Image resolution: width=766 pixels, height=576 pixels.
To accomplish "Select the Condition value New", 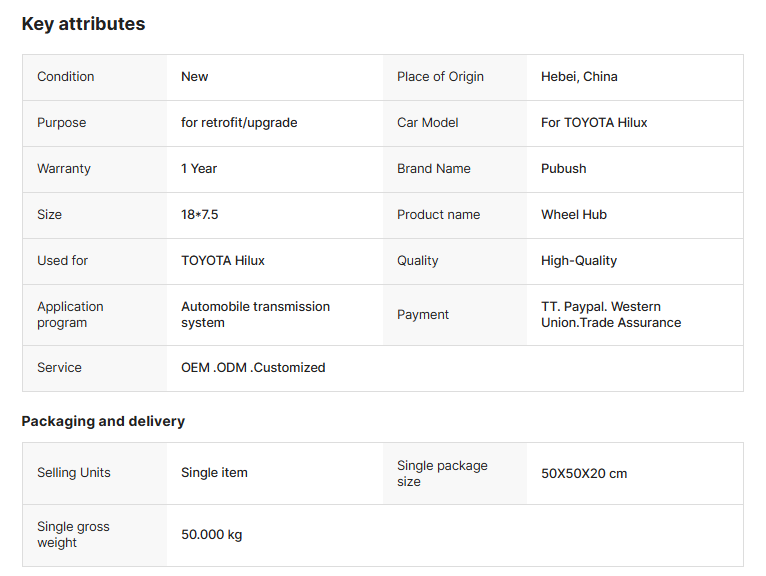I will [x=195, y=77].
